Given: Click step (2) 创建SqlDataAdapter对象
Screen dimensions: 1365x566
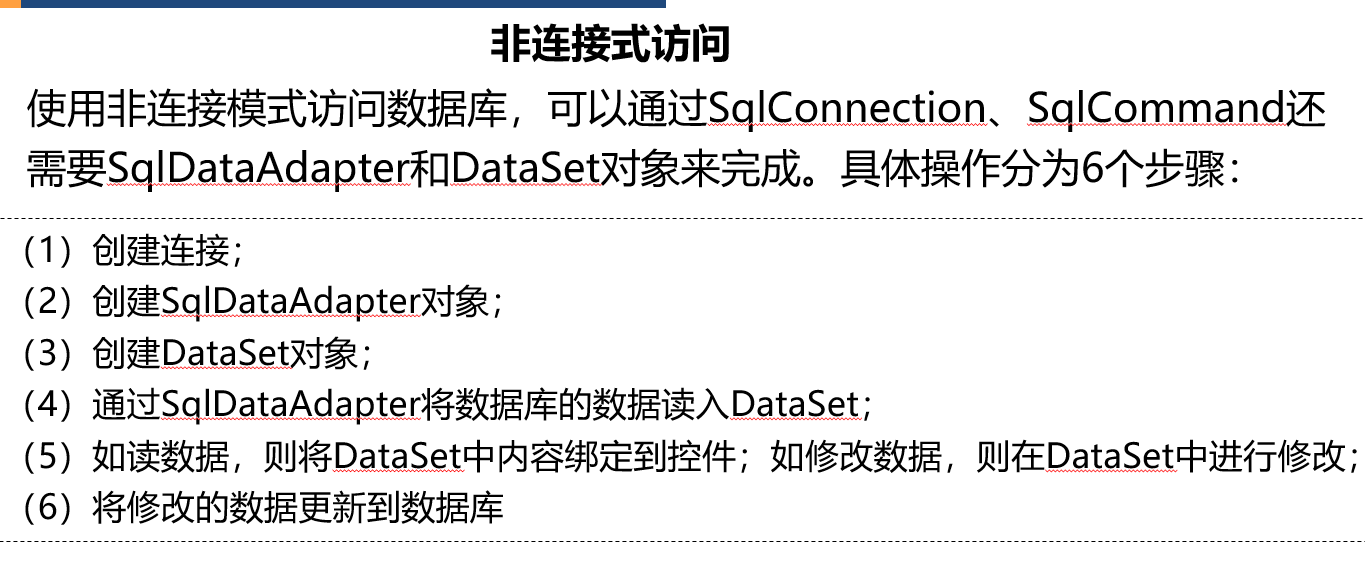Looking at the screenshot, I should 261,301.
